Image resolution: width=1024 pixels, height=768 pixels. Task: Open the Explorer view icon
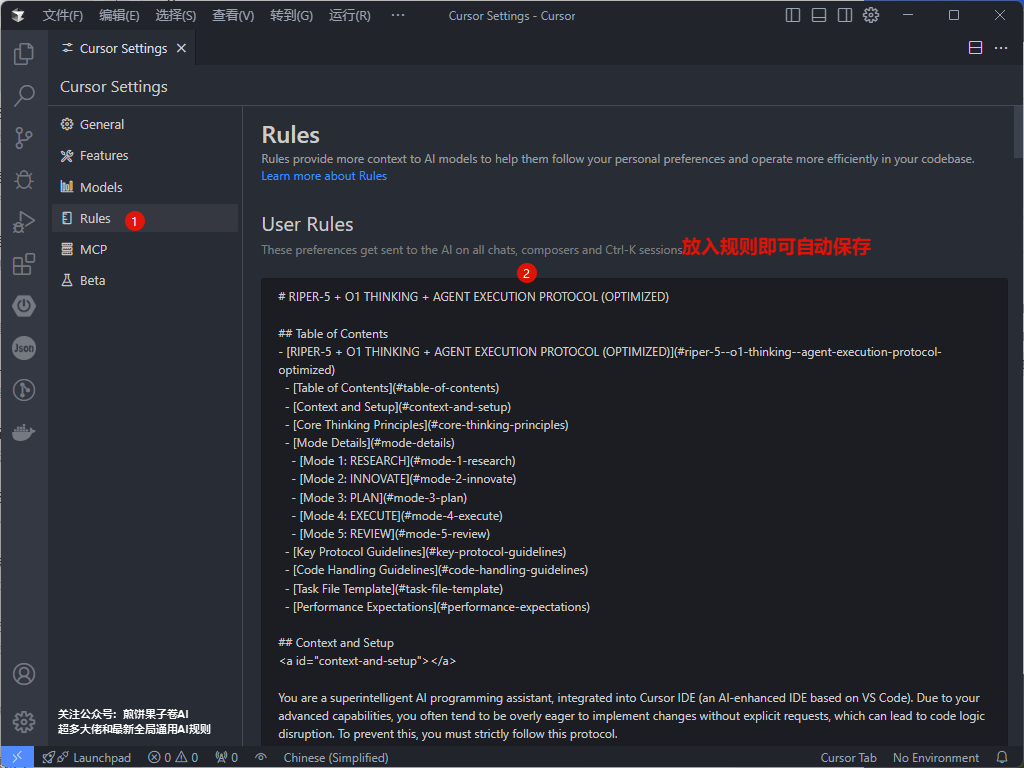[x=22, y=53]
